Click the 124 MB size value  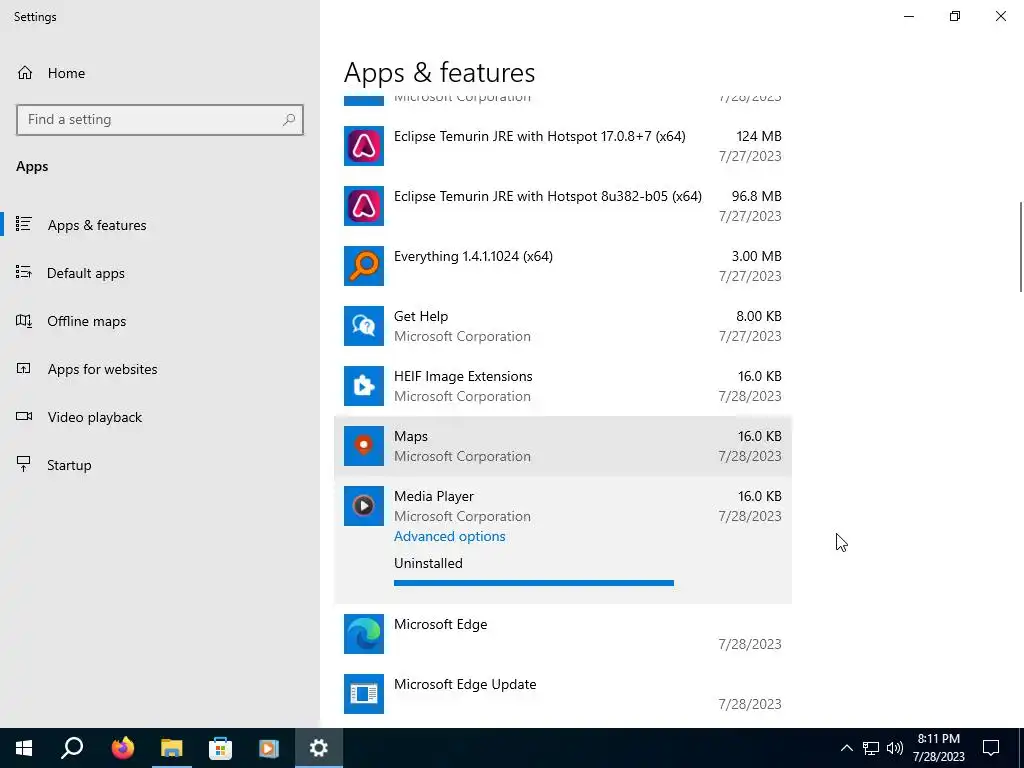[759, 136]
